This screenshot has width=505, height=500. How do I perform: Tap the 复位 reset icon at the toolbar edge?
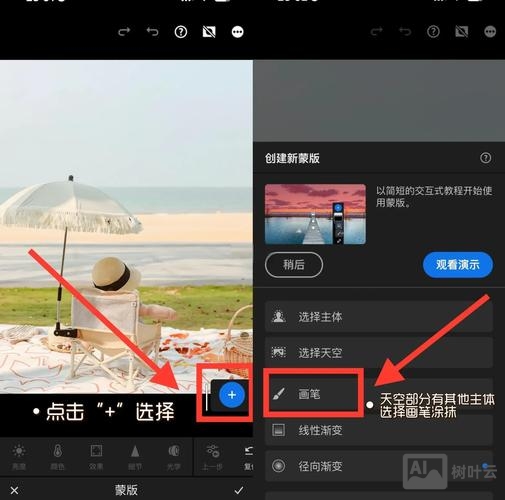tap(249, 457)
